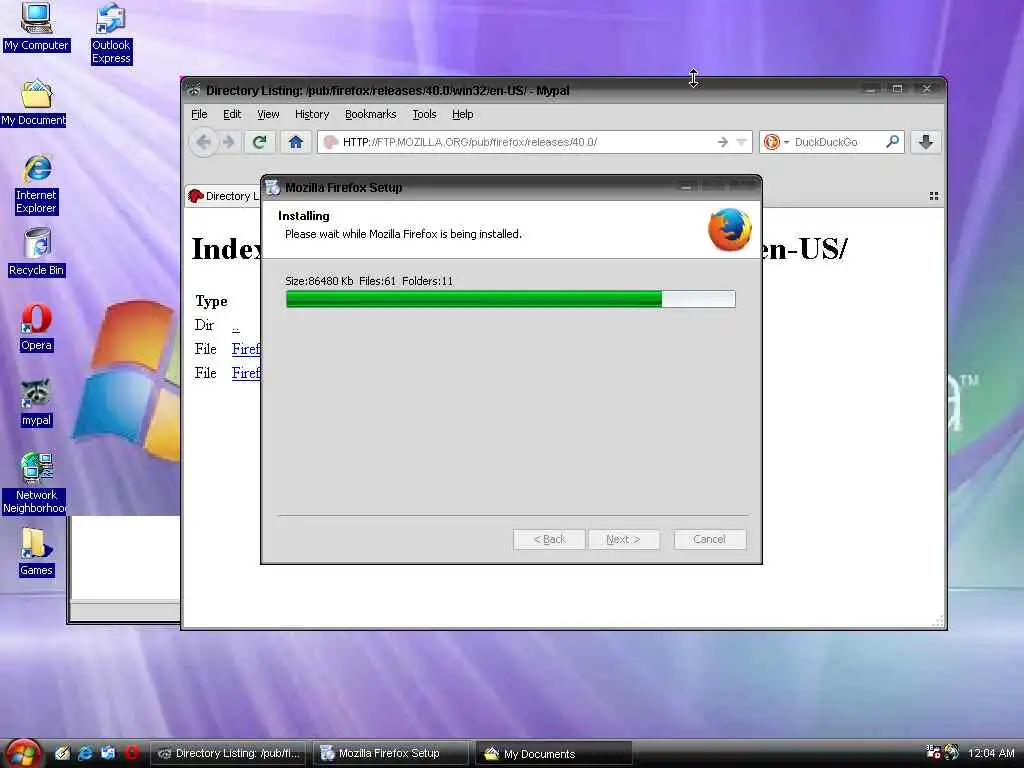Reload the page in Mypal

coord(259,142)
